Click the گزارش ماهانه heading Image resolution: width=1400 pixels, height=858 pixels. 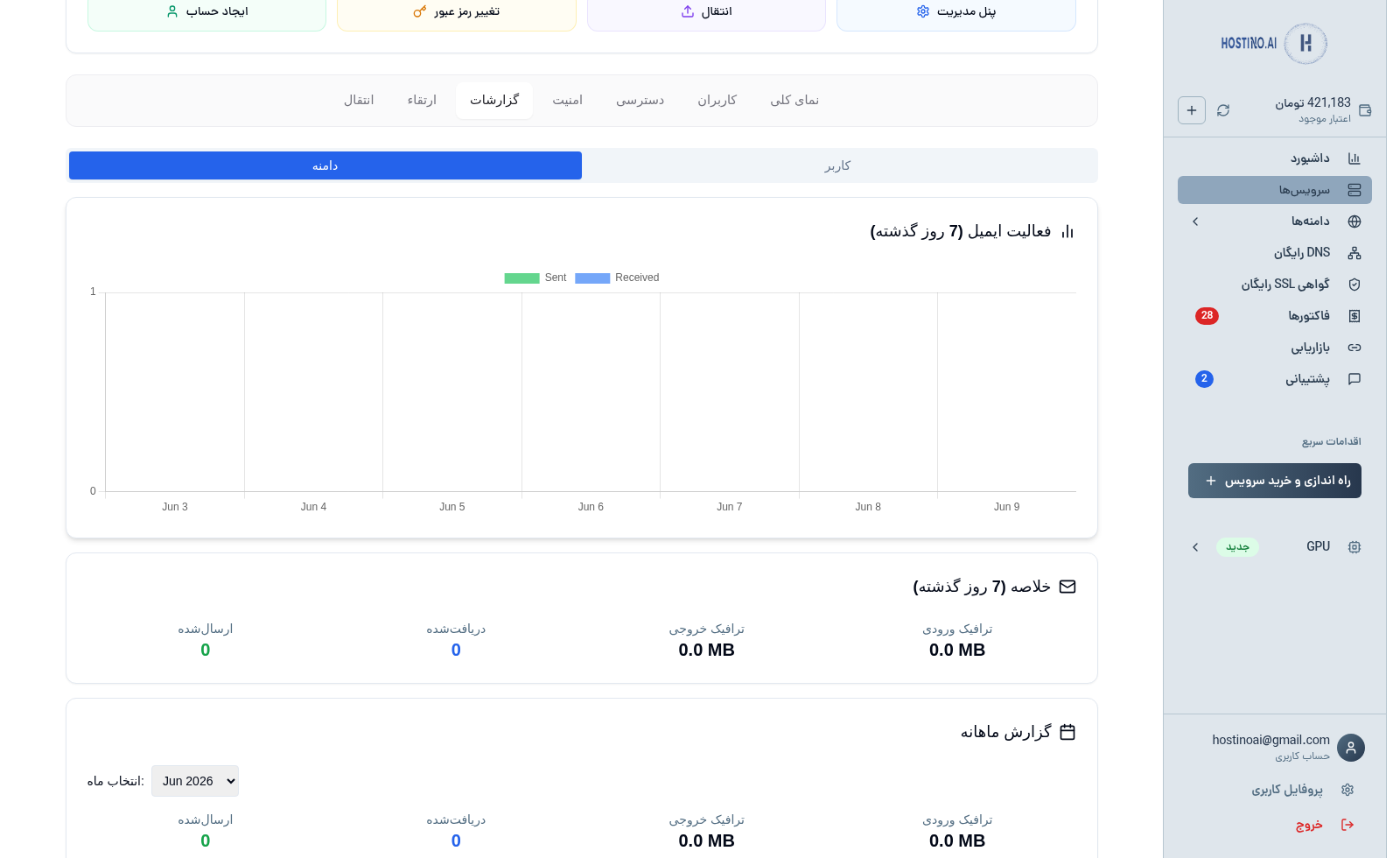[1005, 732]
